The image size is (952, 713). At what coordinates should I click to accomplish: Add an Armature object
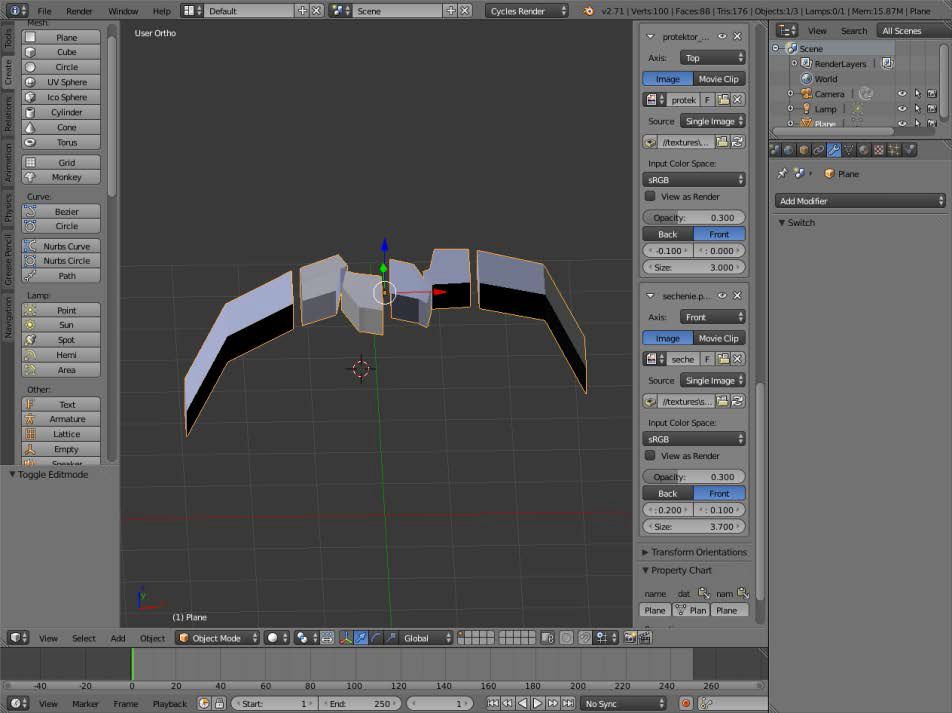pos(66,419)
